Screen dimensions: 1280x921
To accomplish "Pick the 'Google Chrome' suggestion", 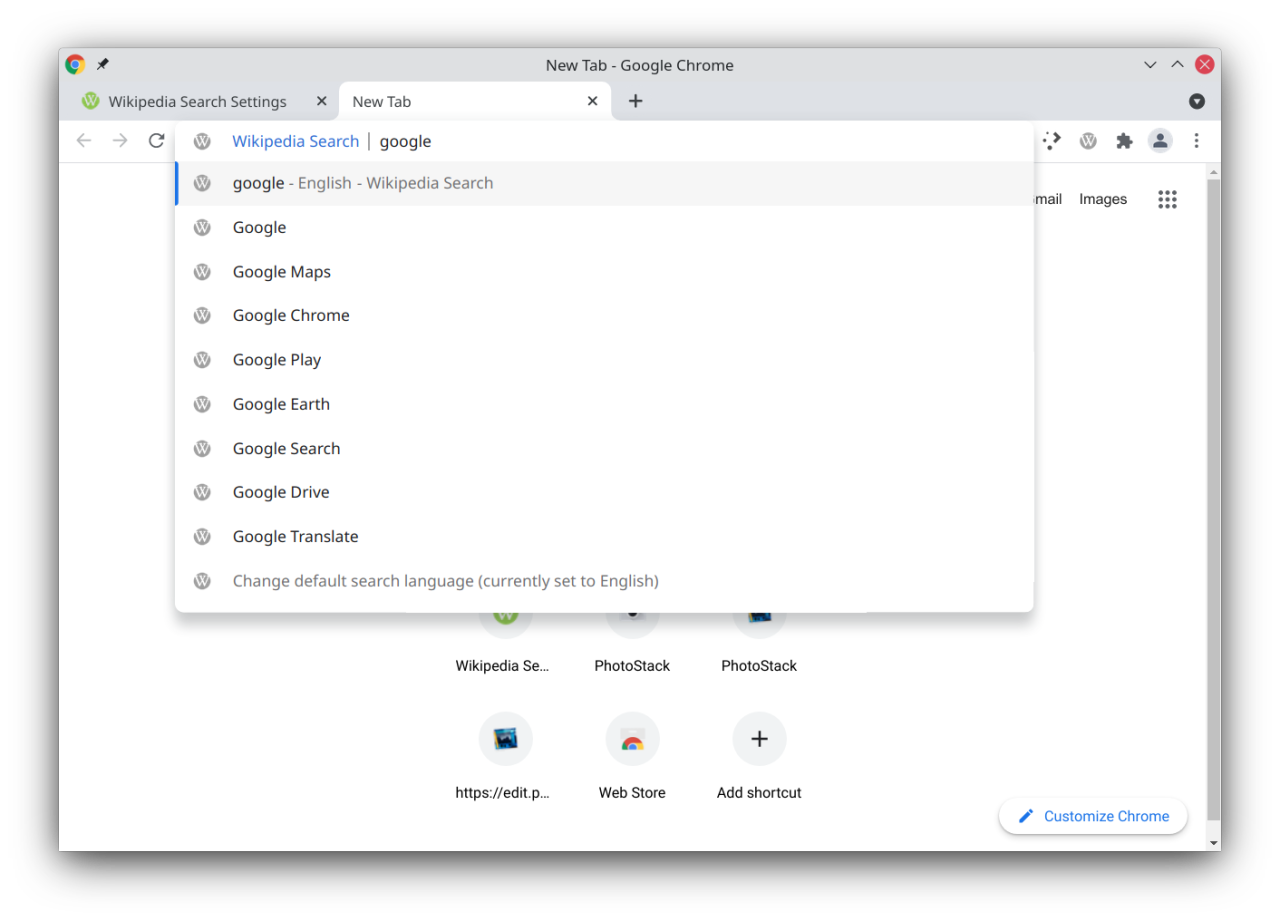I will [604, 316].
